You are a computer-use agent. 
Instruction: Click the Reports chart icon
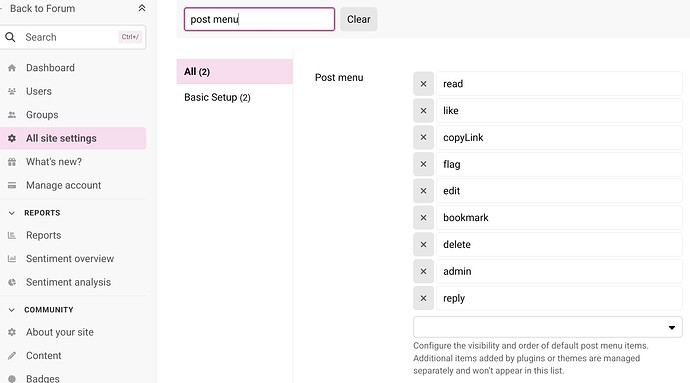tap(12, 235)
